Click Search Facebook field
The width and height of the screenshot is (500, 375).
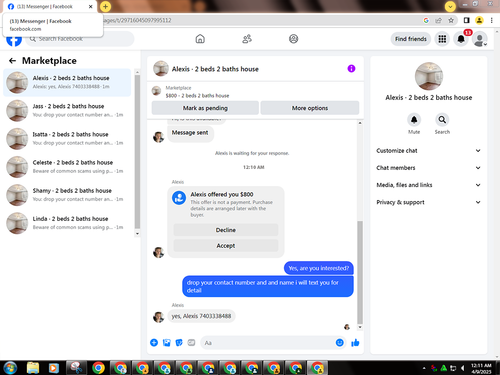tap(80, 39)
